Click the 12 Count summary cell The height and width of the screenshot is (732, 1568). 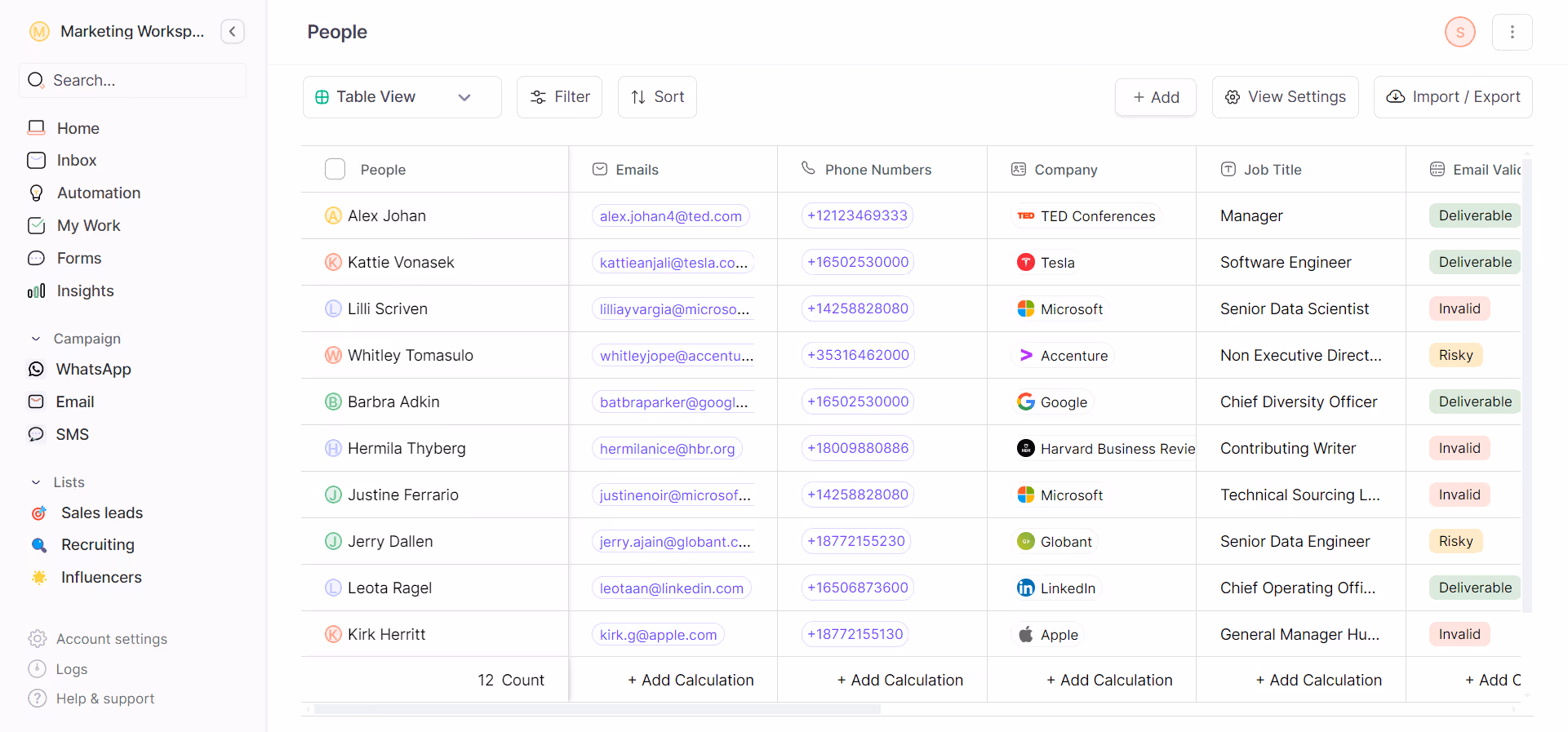pos(511,680)
